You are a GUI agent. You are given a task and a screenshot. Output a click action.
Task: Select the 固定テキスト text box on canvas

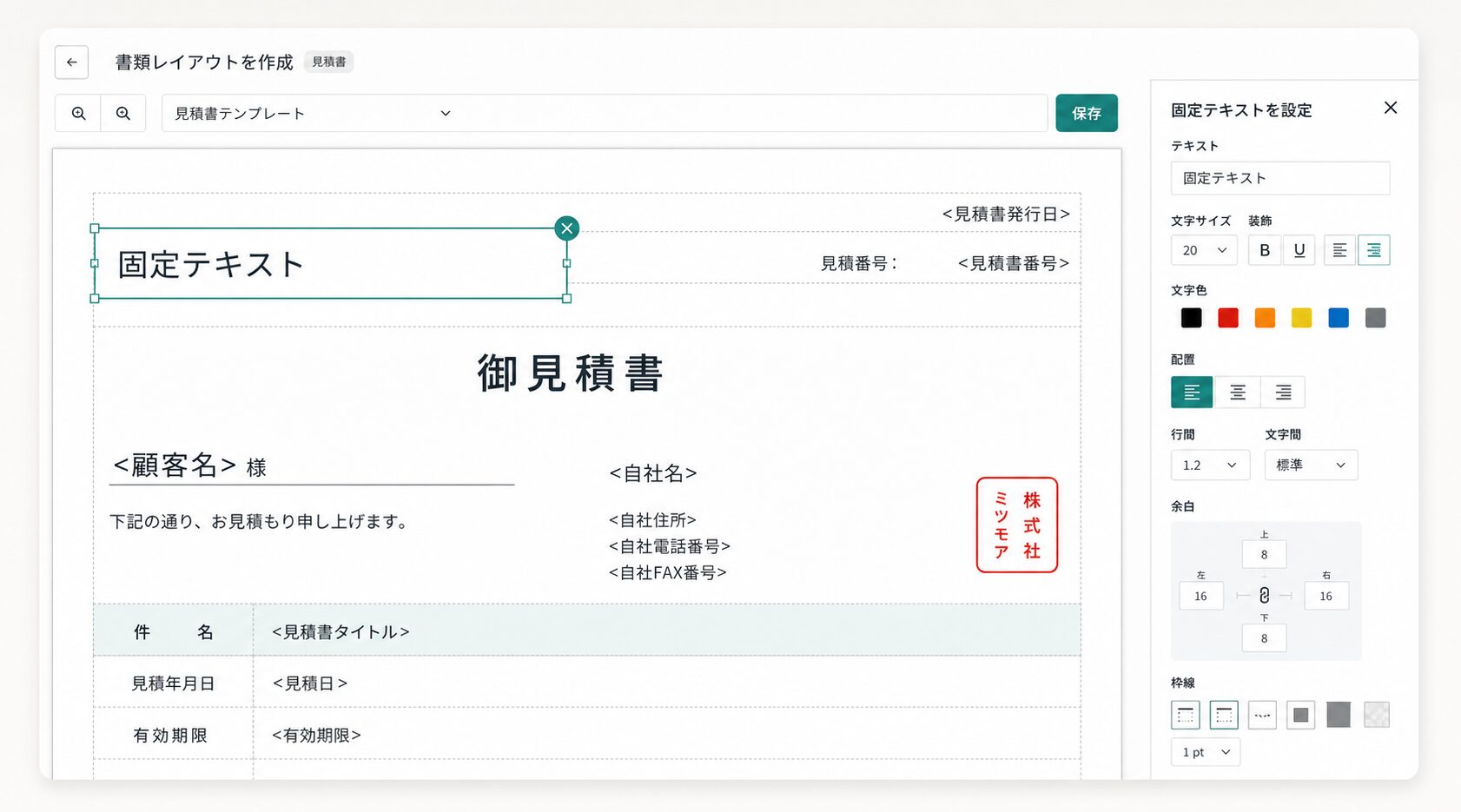pos(330,264)
